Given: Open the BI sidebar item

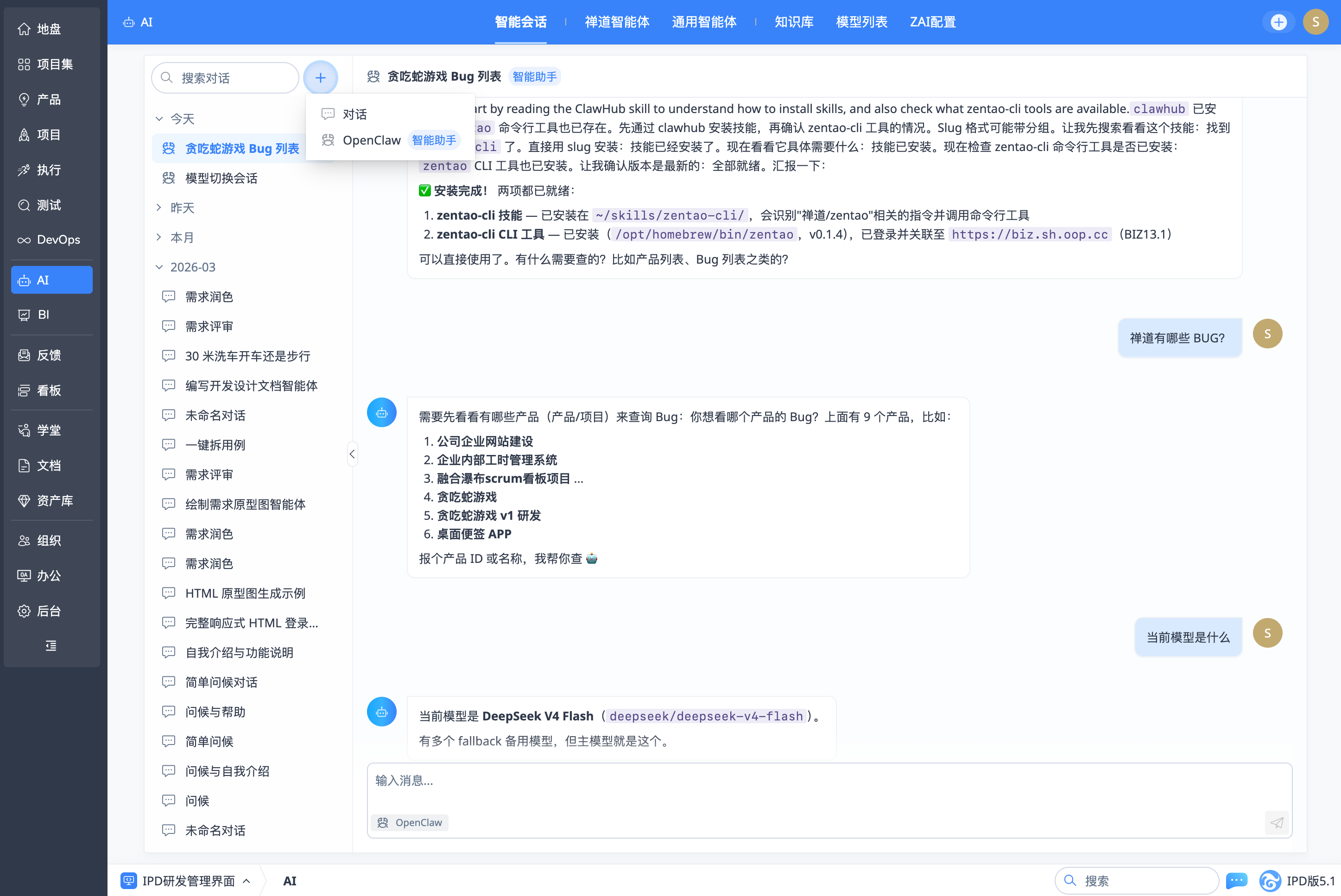Looking at the screenshot, I should tap(51, 315).
